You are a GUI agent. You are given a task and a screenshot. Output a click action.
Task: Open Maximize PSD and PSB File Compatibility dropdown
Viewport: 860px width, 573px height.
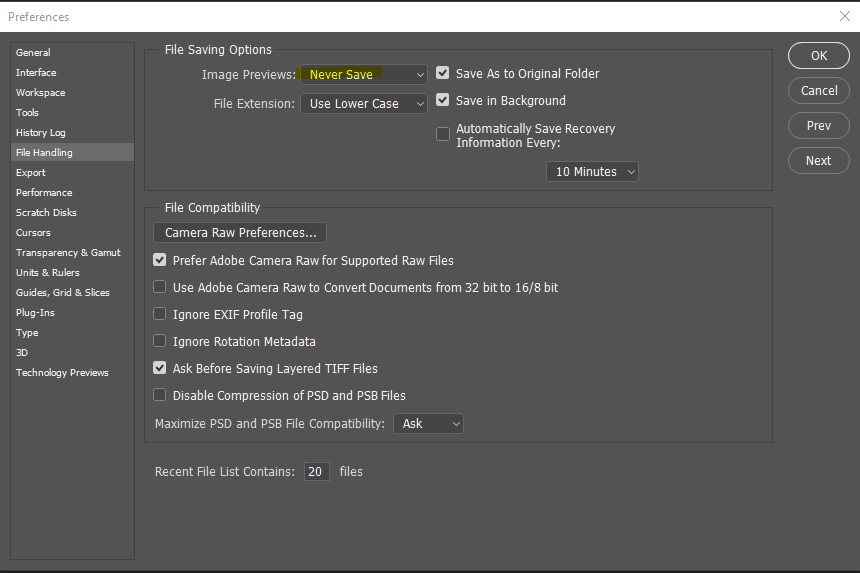pyautogui.click(x=428, y=424)
